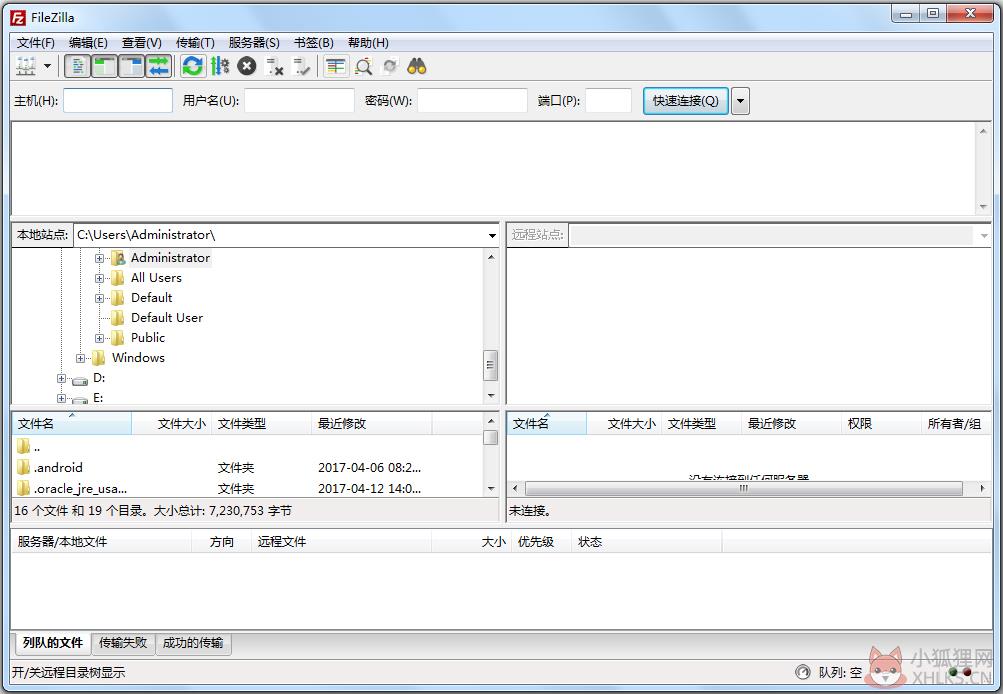The width and height of the screenshot is (1003, 694).
Task: Open the quick connect history dropdown arrow
Action: [x=740, y=100]
